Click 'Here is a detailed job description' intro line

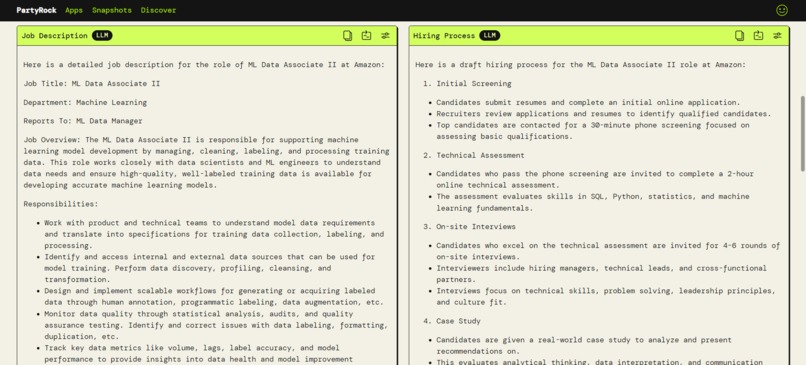pyautogui.click(x=204, y=65)
